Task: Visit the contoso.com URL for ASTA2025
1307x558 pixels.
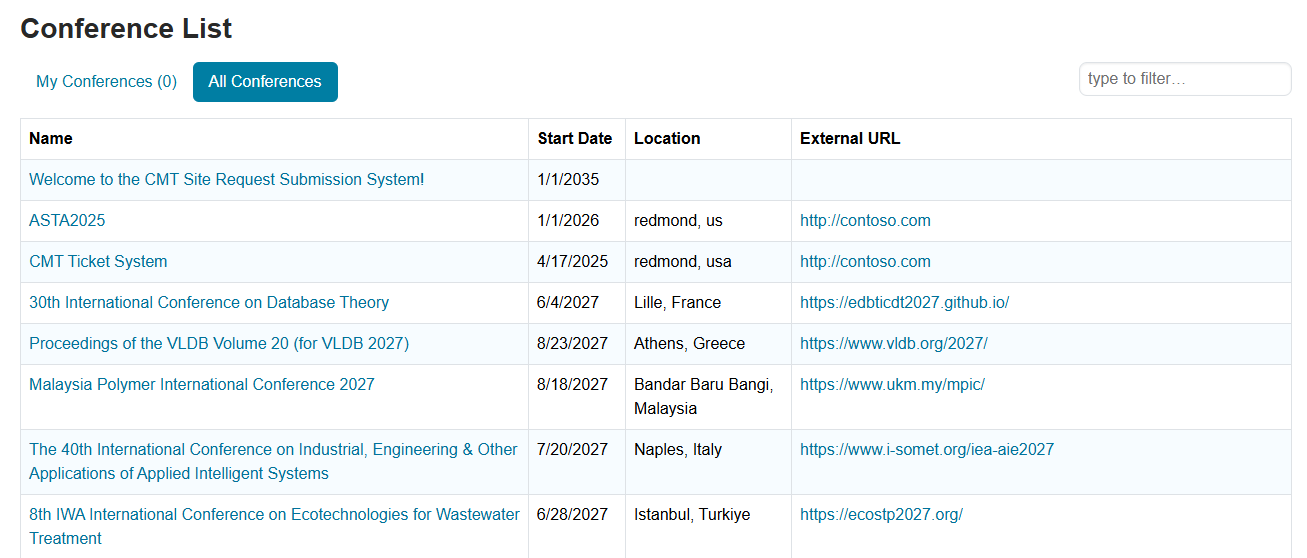Action: click(865, 221)
